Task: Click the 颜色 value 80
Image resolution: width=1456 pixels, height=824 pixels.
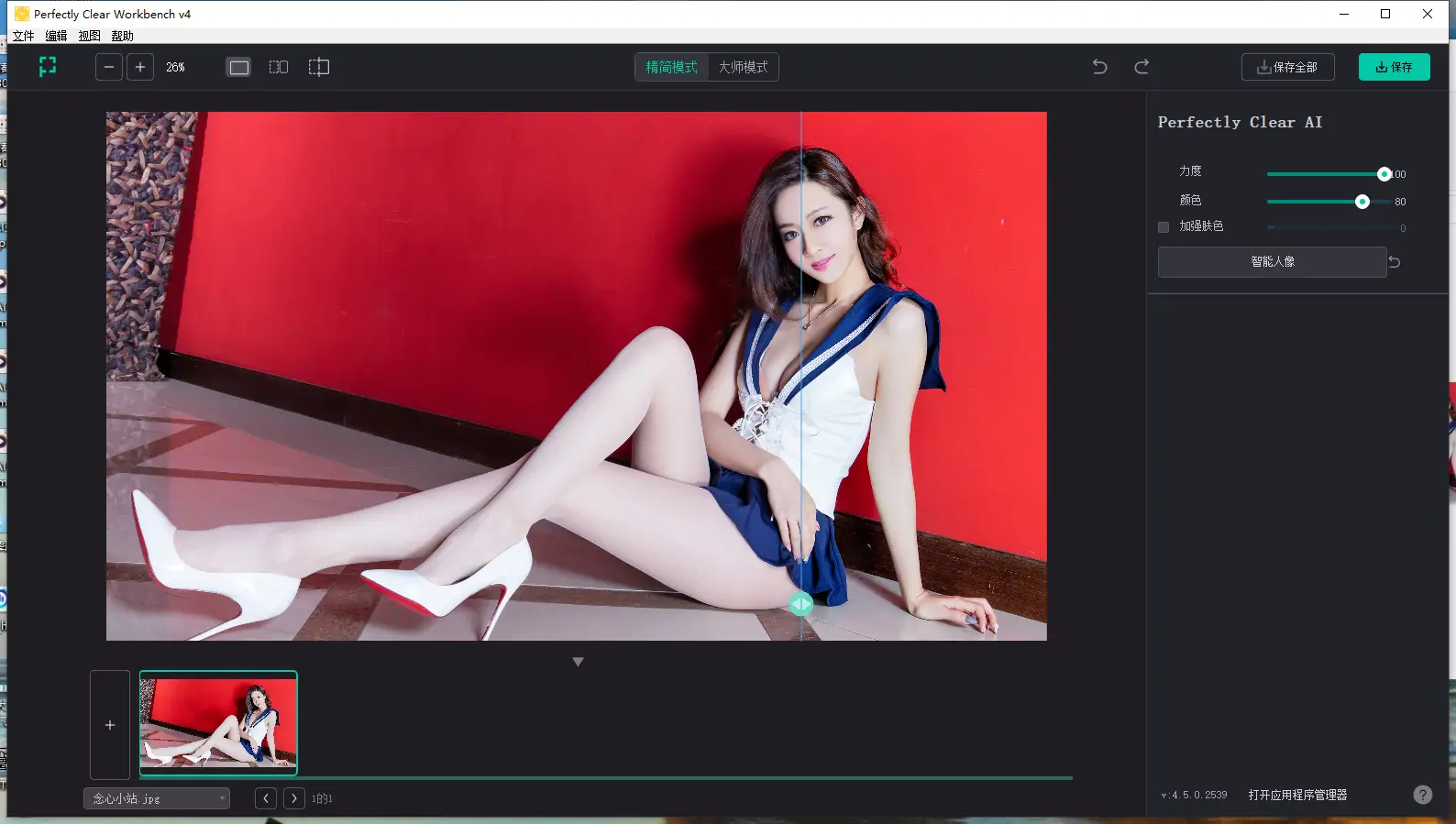Action: 1400,202
